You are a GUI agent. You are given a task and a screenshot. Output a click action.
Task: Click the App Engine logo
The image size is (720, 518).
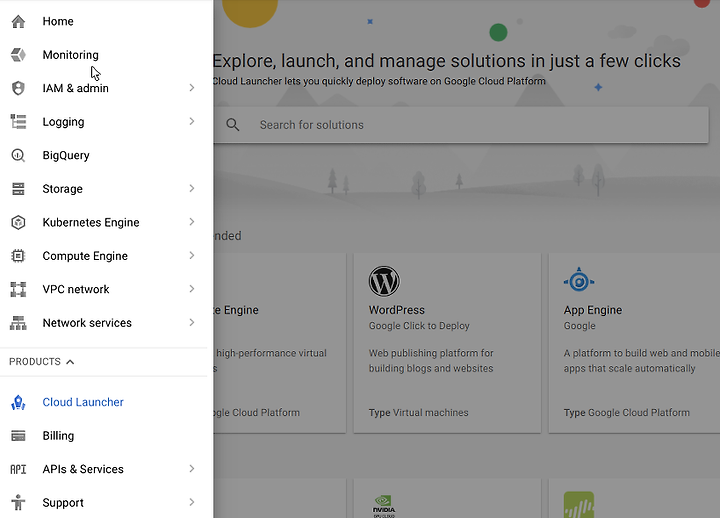579,280
